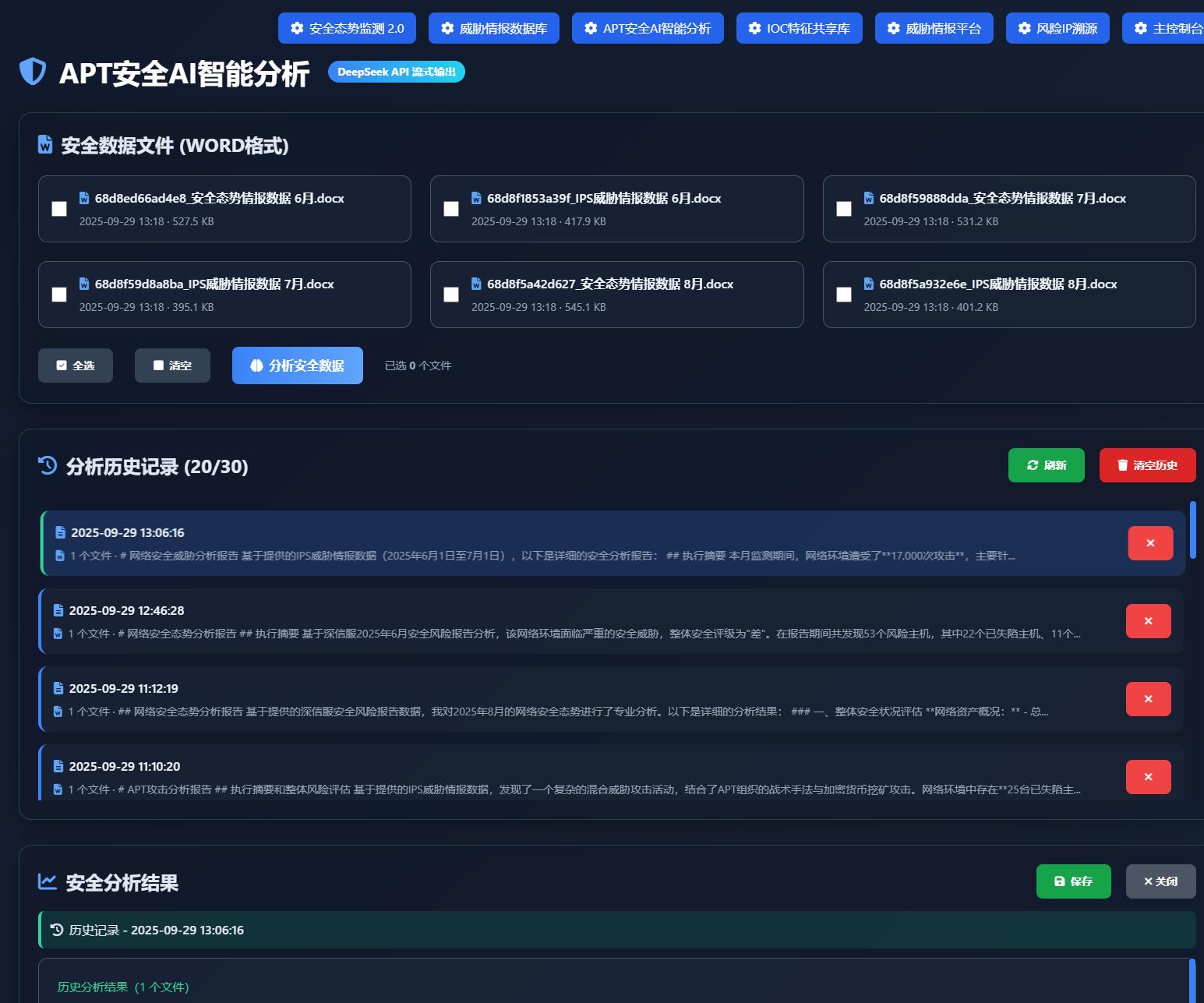Screen dimensions: 1204x1003
Task: Open the 威胁情报数据库 nav tab
Action: pos(494,28)
